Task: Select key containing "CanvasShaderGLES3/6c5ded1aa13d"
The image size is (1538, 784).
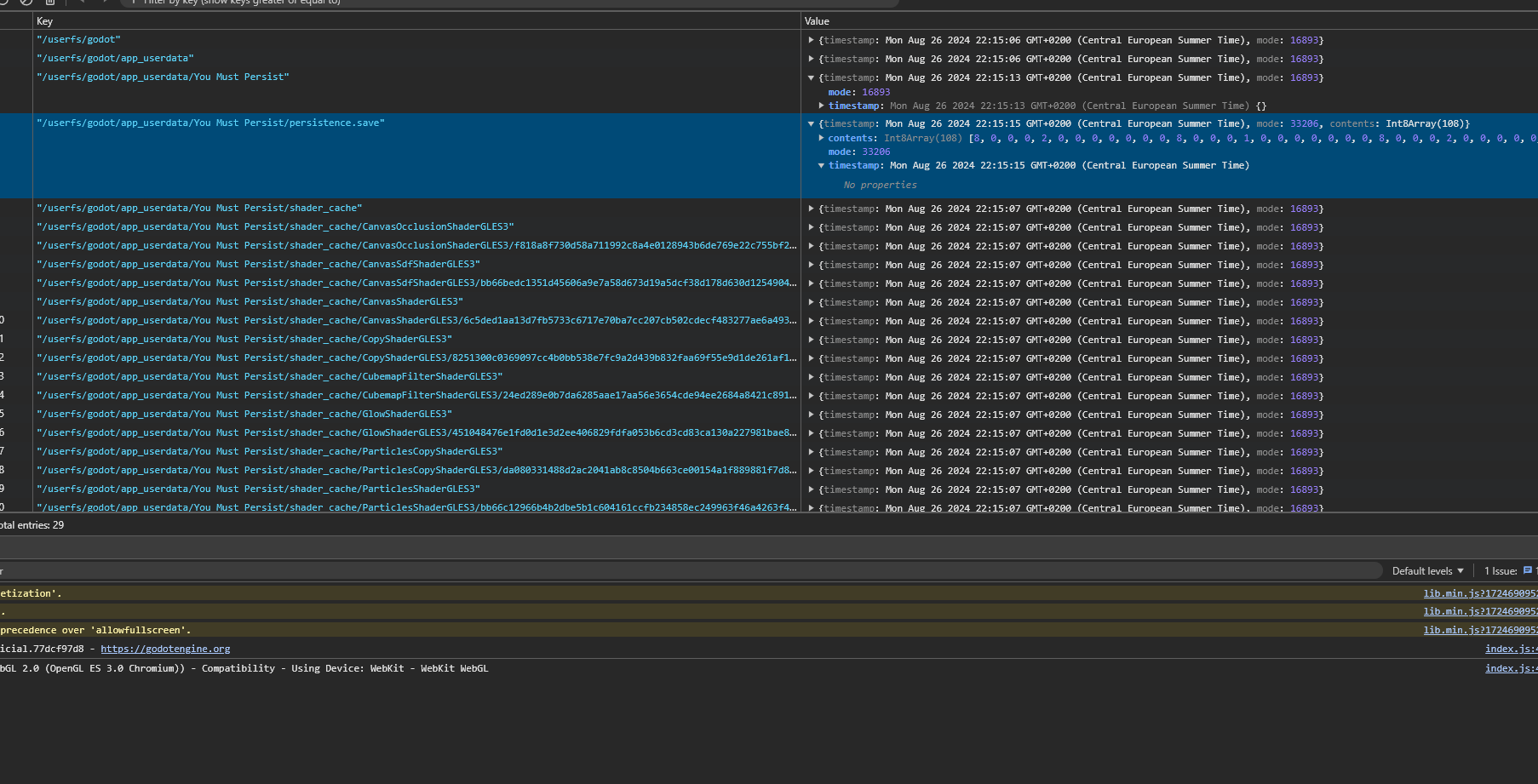Action: point(416,320)
